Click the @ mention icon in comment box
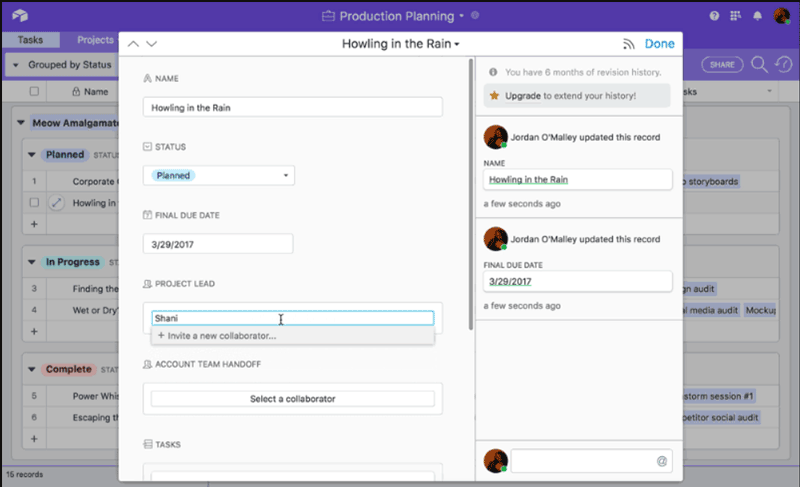The image size is (800, 487). pyautogui.click(x=662, y=461)
